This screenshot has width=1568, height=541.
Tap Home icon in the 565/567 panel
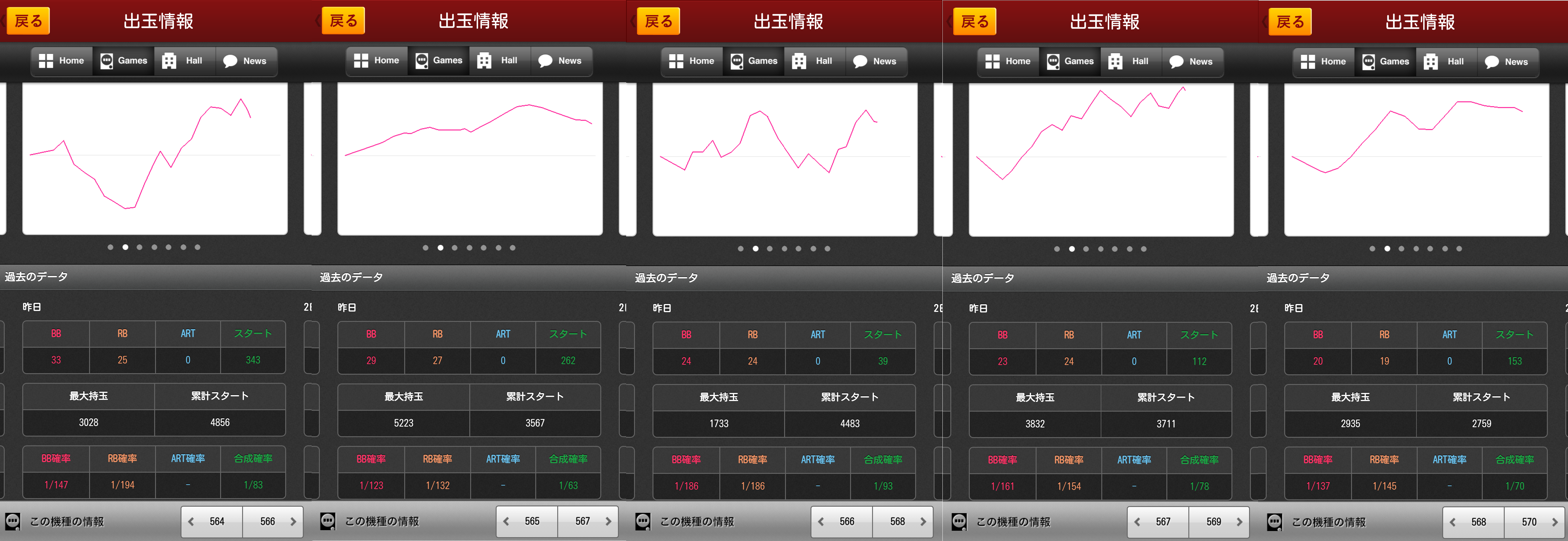click(x=361, y=61)
